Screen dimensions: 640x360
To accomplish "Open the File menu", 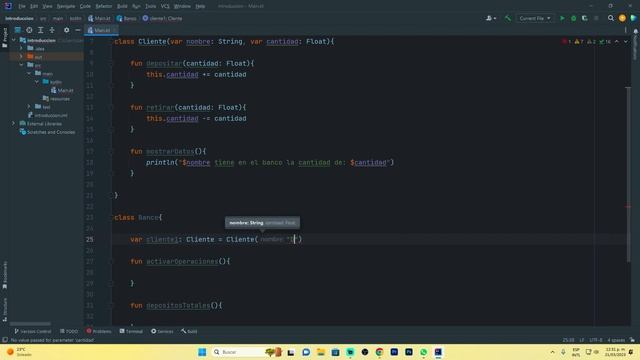I will [22, 6].
